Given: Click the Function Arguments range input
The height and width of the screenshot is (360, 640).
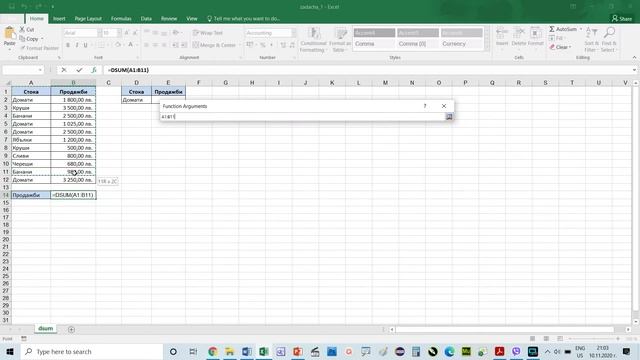Looking at the screenshot, I should point(302,117).
